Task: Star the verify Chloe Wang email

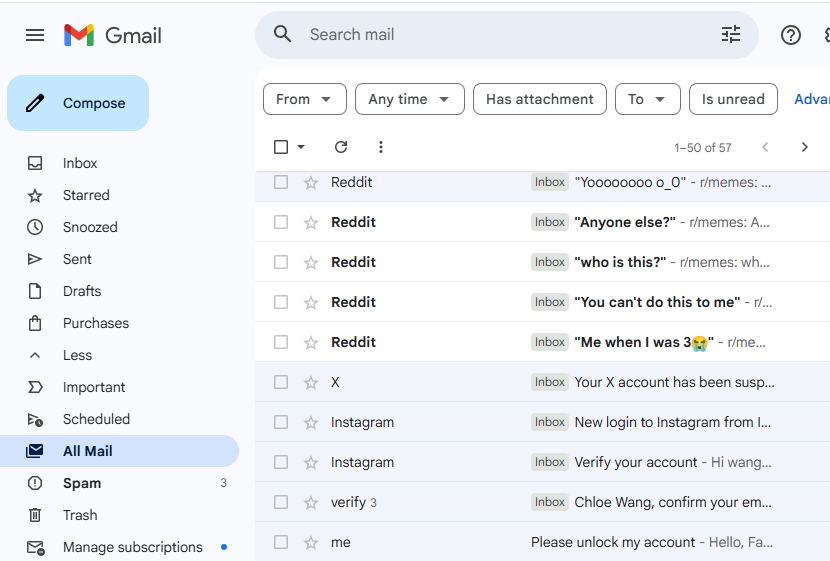Action: (x=311, y=502)
